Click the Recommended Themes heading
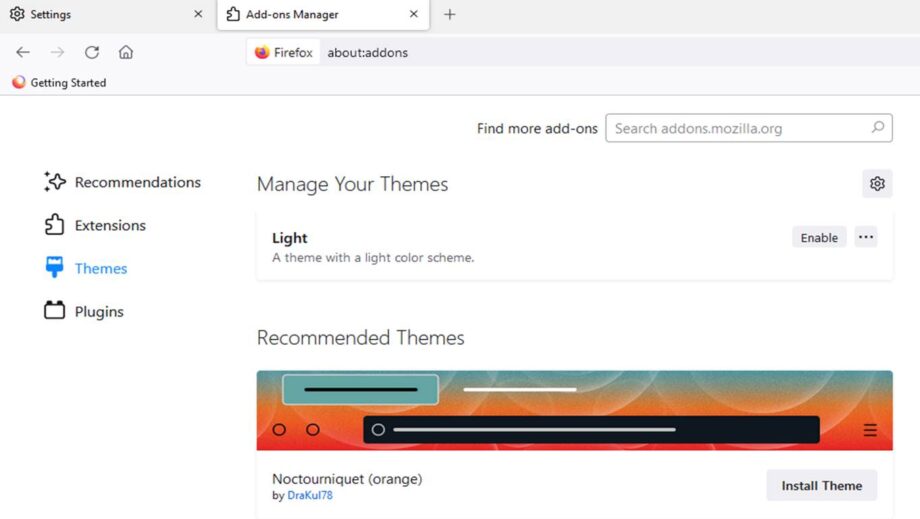 [x=361, y=338]
